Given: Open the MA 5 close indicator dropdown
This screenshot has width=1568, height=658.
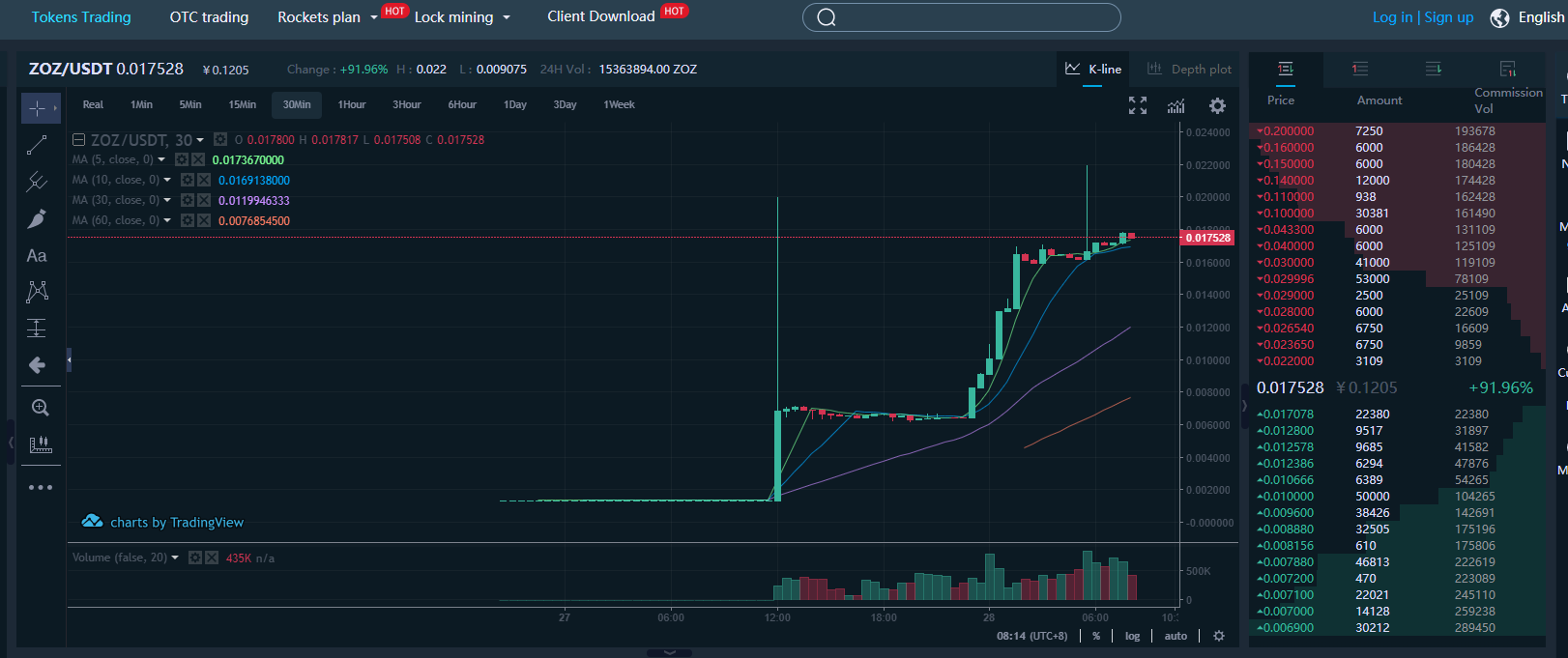Looking at the screenshot, I should pyautogui.click(x=161, y=159).
